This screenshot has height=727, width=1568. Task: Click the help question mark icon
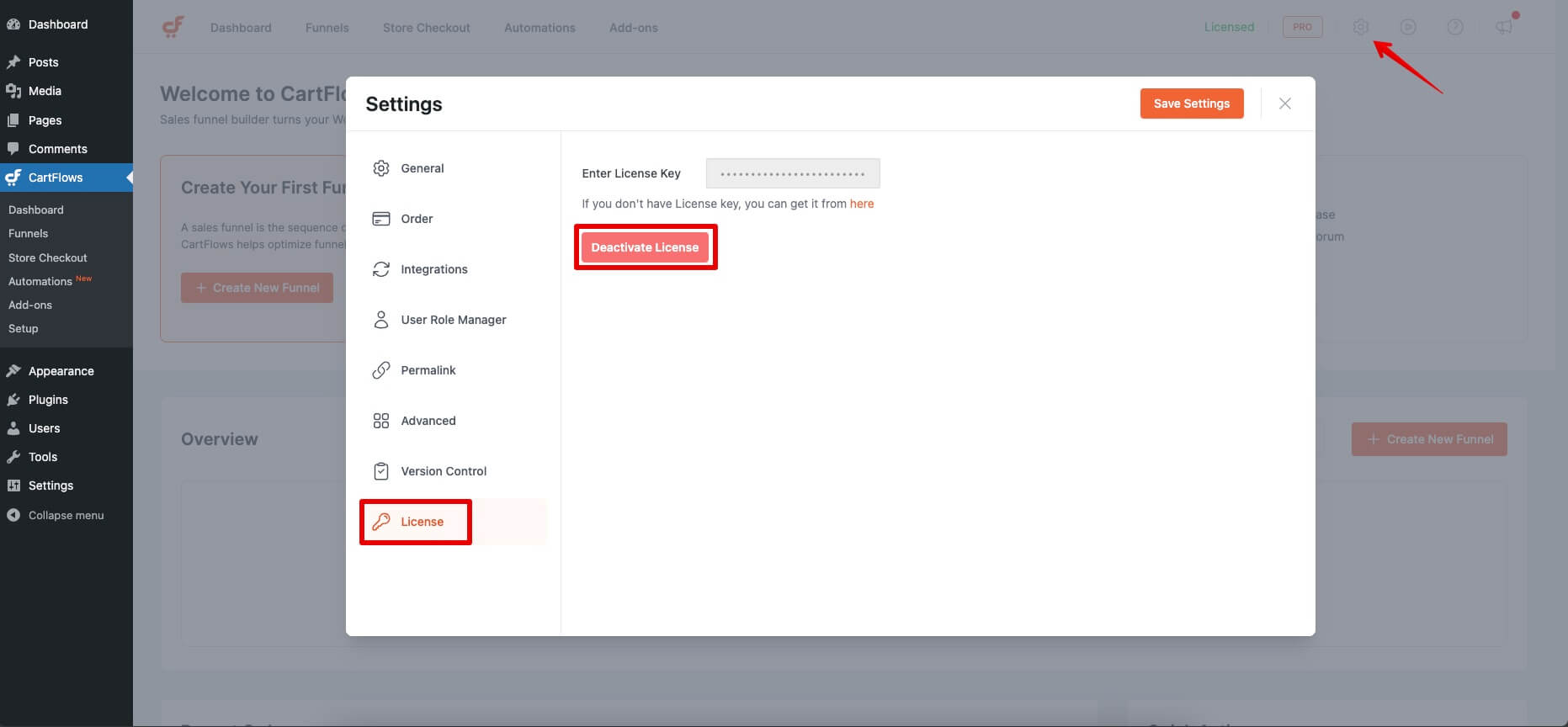coord(1454,27)
